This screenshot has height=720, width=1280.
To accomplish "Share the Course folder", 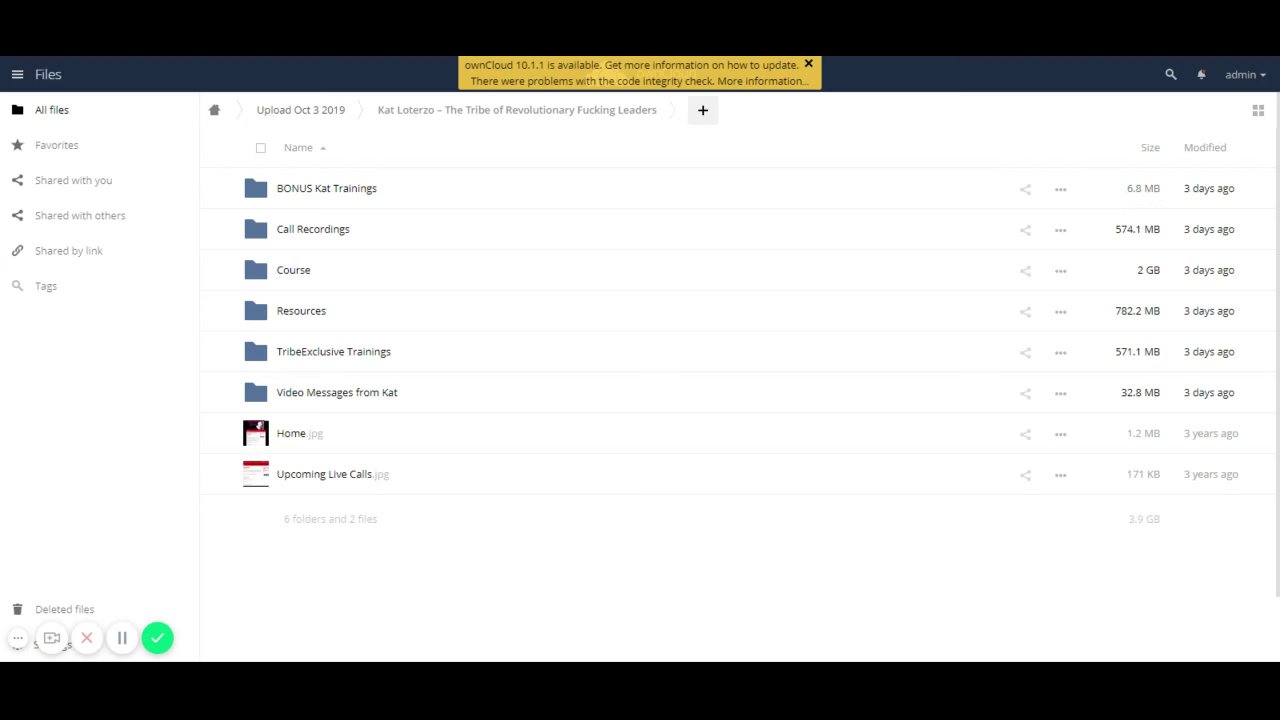I will click(1025, 271).
